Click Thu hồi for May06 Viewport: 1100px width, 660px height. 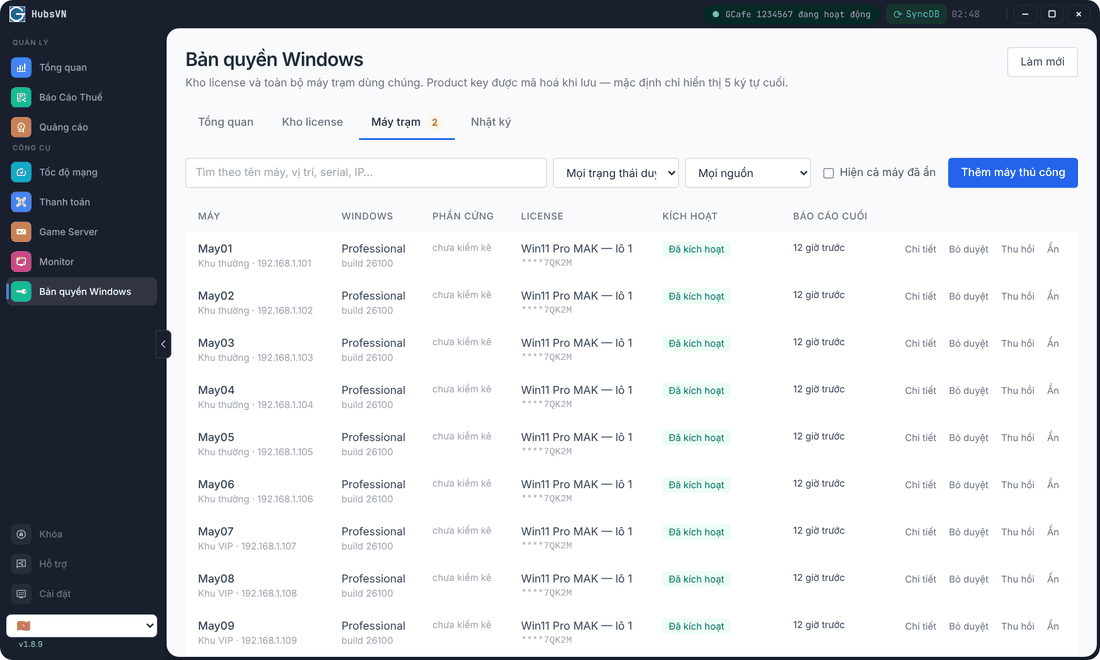click(x=1018, y=485)
